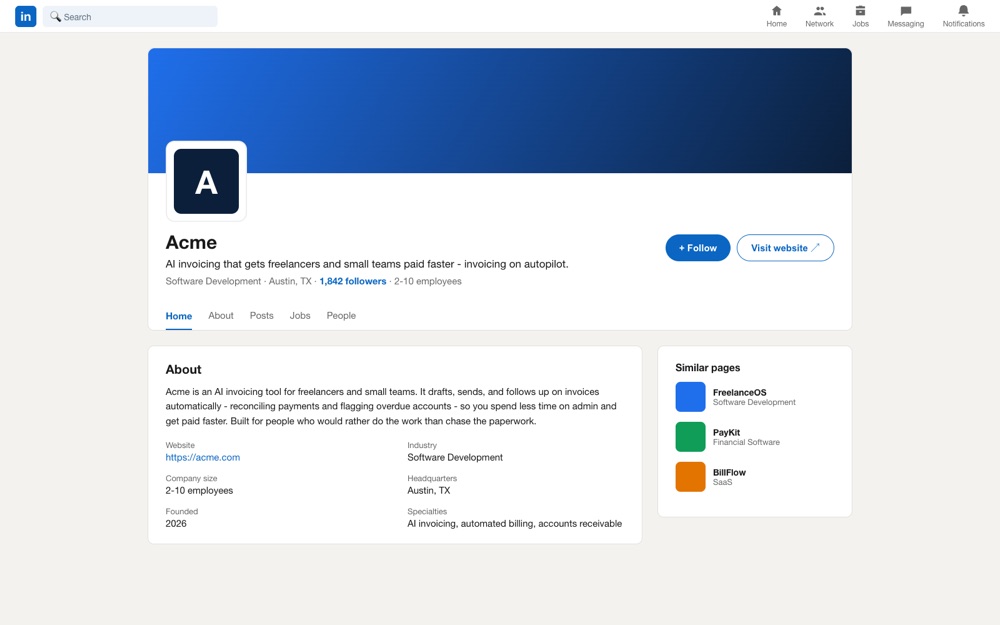Click the About section heading

pos(183,369)
